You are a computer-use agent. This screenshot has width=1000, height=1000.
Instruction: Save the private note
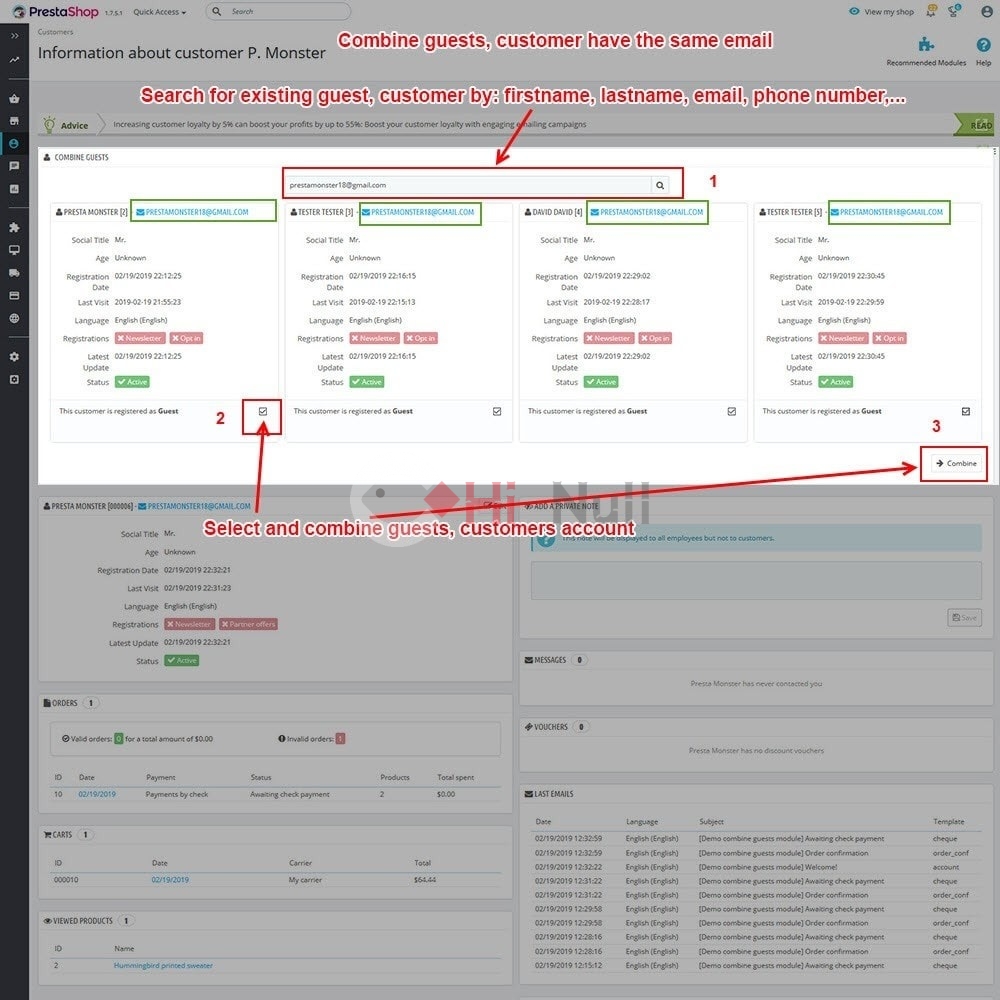[x=964, y=617]
